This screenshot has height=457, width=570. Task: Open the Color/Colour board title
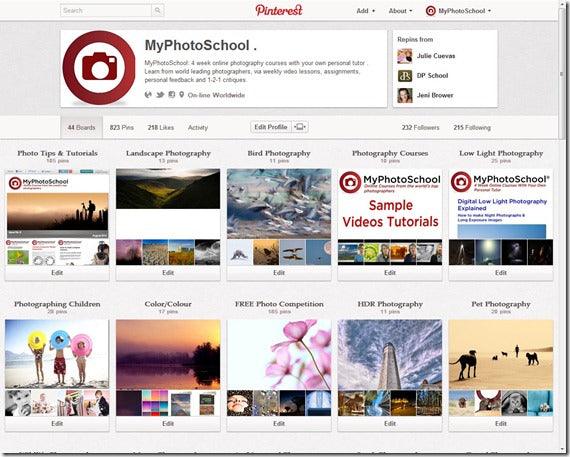[x=168, y=304]
